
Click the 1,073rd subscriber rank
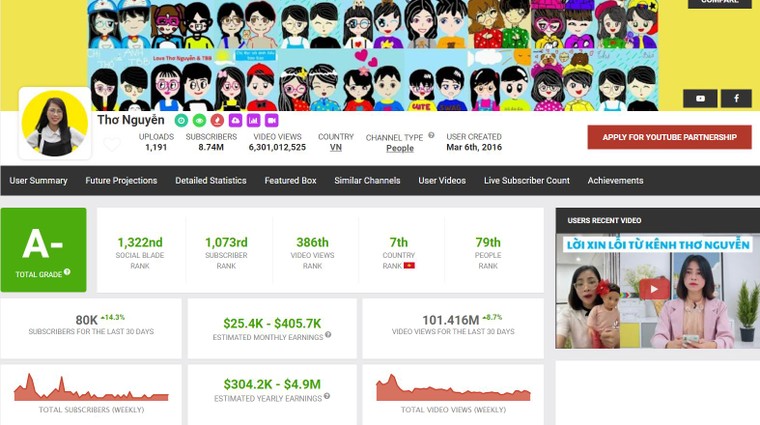click(x=226, y=242)
